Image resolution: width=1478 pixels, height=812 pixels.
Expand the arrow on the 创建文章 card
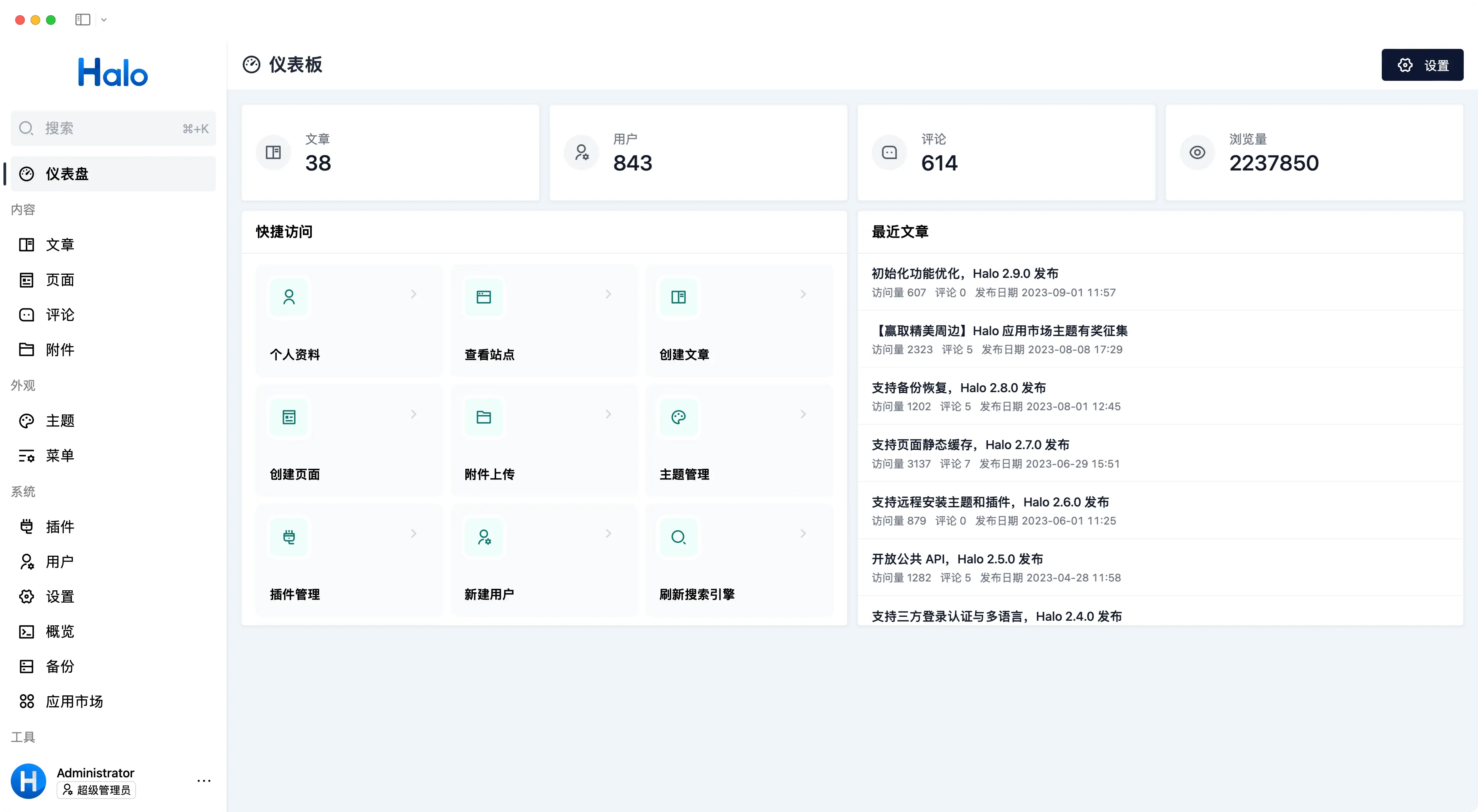coord(803,294)
